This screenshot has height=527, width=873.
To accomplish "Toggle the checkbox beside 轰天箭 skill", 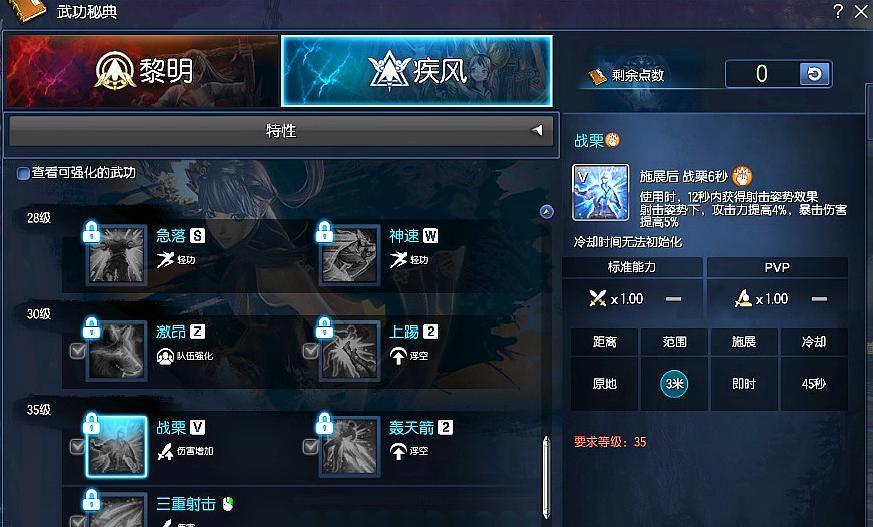I will 310,446.
